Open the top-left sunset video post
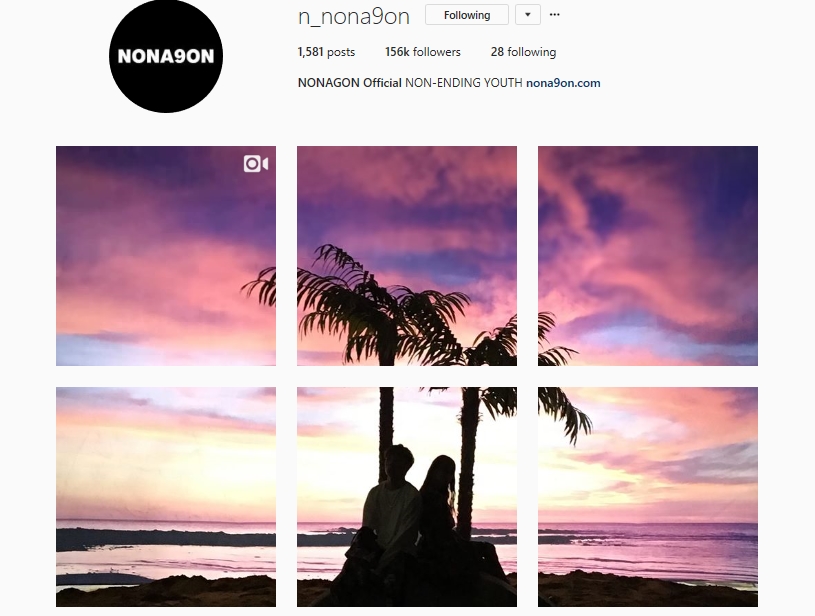Viewport: 815px width, 616px height. point(166,256)
